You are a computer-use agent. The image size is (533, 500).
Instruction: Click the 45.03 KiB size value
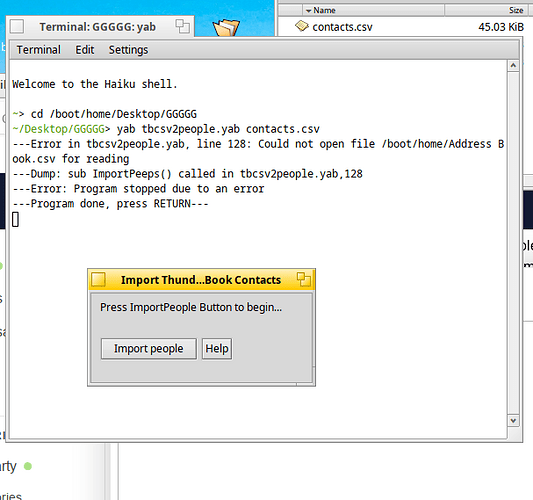coord(501,27)
